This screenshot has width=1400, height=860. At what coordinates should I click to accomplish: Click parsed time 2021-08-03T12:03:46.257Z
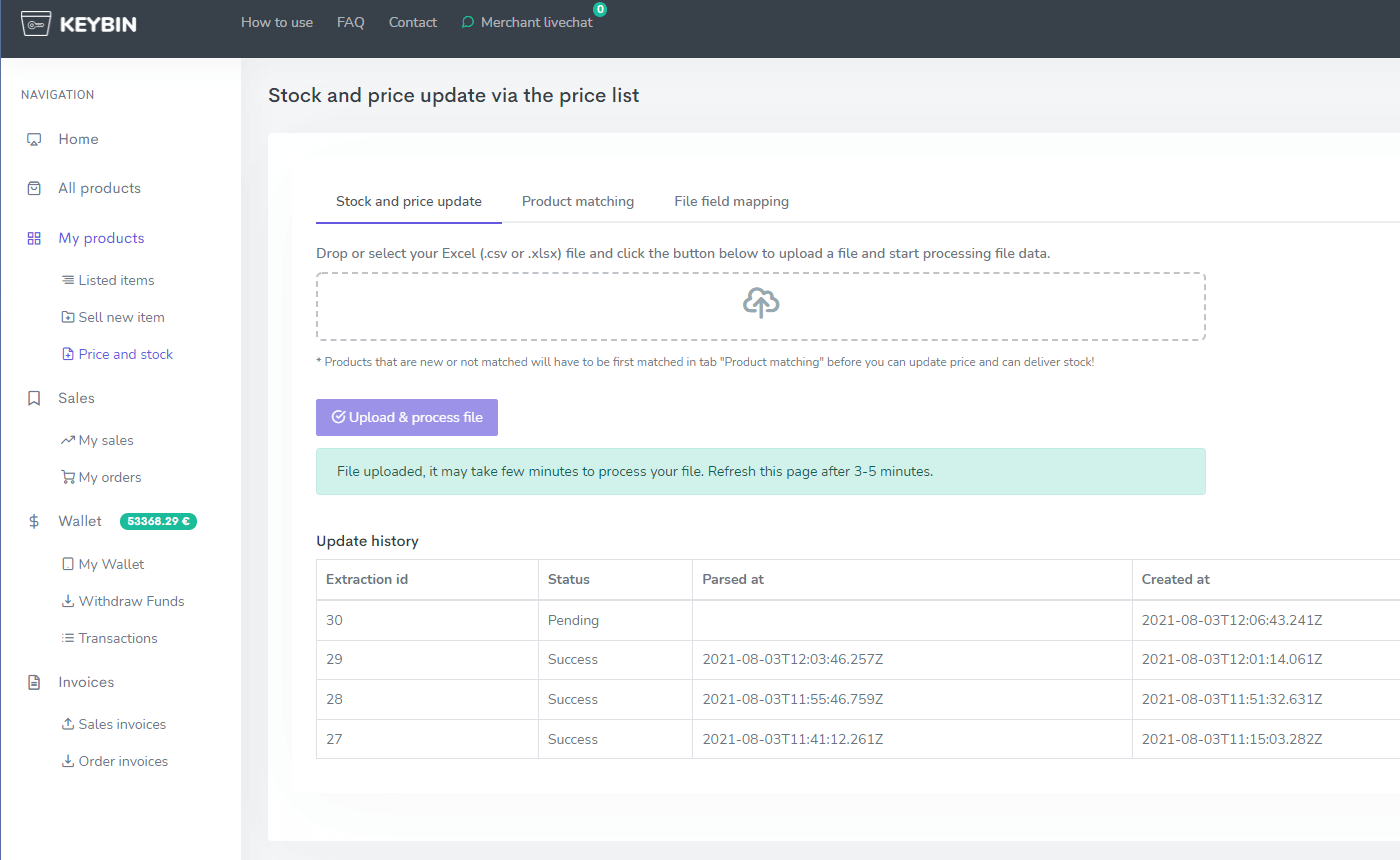(793, 660)
